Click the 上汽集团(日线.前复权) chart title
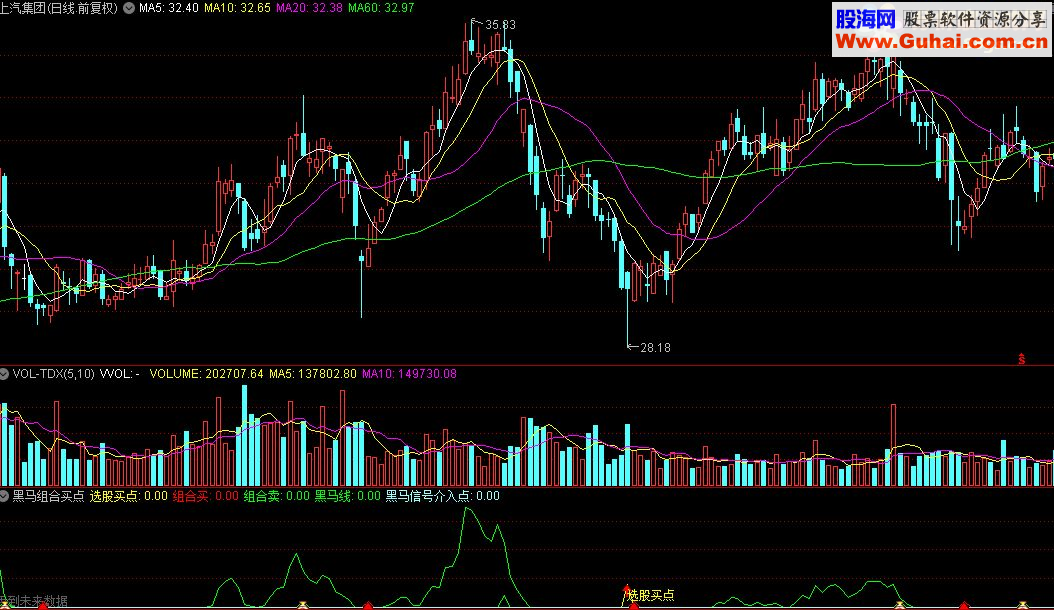 tap(59, 8)
